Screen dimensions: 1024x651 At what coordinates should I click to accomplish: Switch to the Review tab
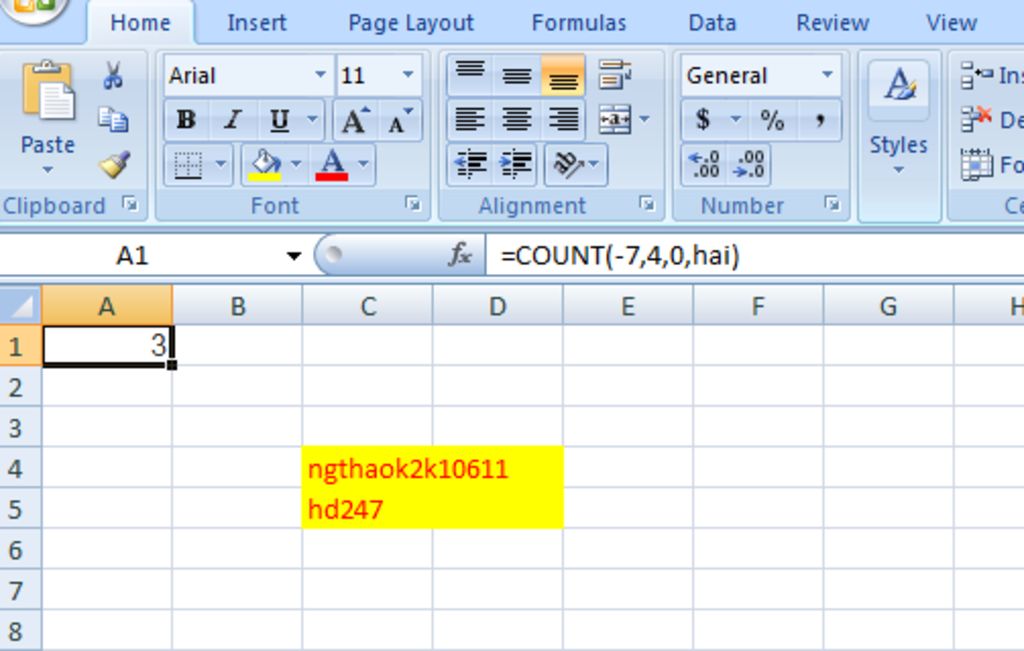click(x=833, y=23)
